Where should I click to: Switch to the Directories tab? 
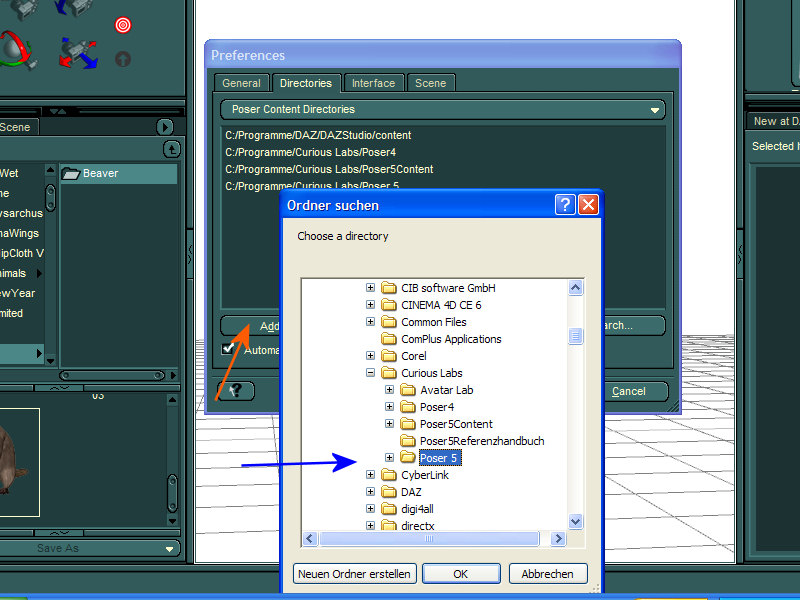(306, 83)
